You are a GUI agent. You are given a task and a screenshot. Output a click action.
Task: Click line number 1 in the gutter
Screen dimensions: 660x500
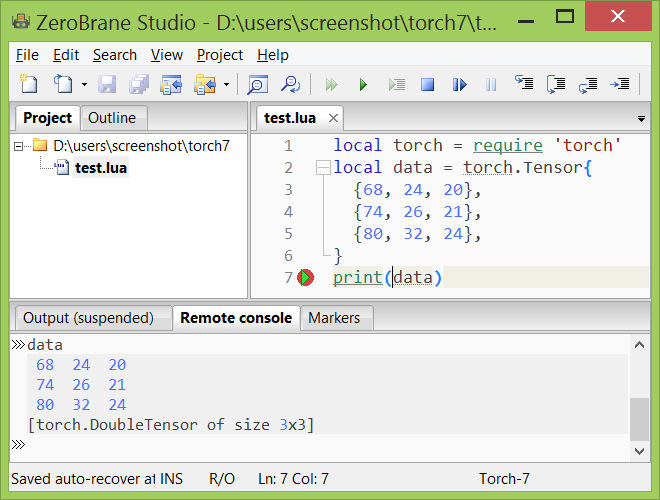coord(288,146)
